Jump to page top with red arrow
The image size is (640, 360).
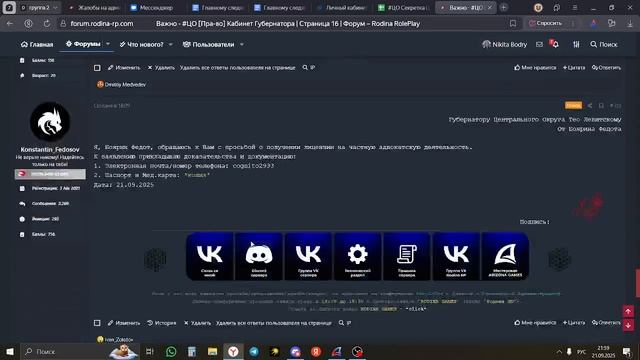point(628,311)
